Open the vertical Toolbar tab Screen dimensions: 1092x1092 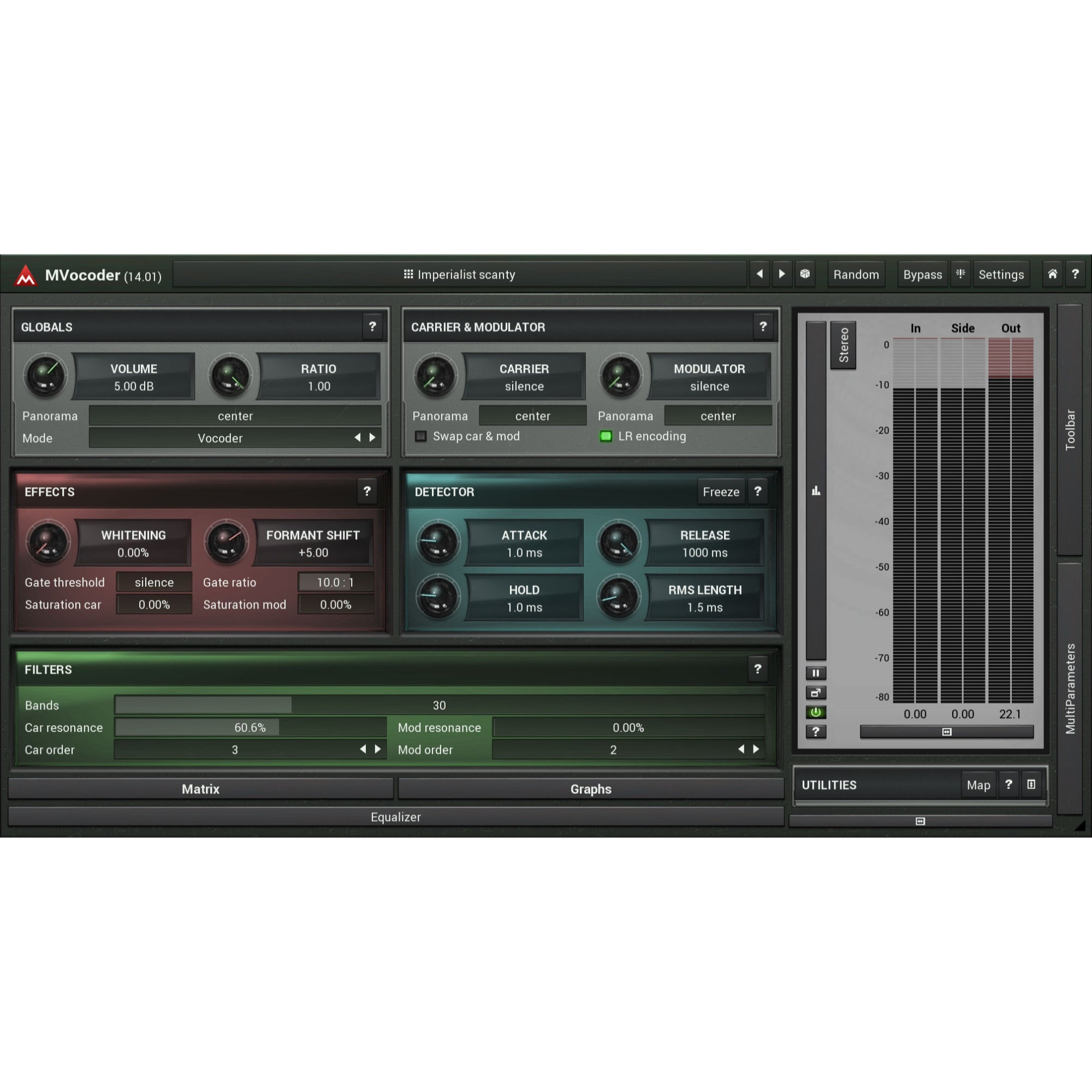(x=1070, y=430)
